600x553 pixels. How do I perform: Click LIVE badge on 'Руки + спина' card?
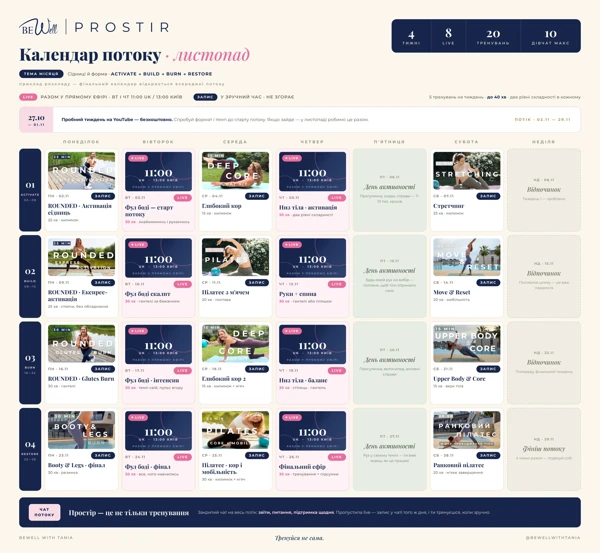(337, 284)
